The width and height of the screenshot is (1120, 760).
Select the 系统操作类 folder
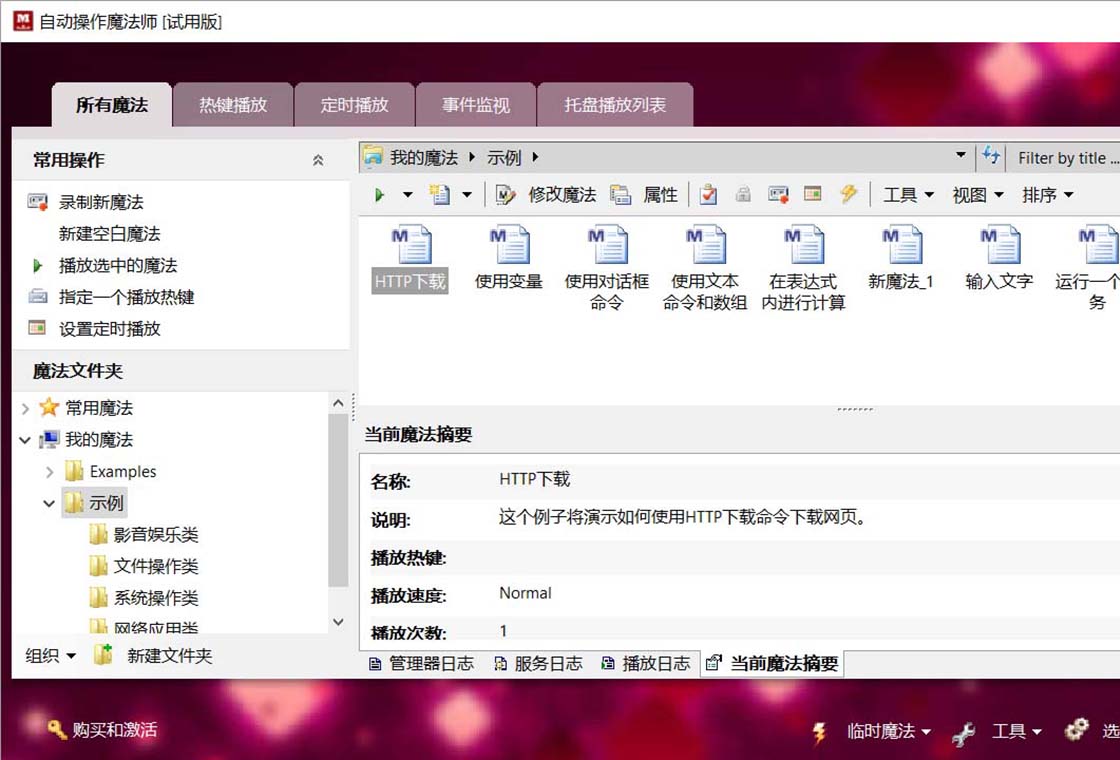(156, 598)
